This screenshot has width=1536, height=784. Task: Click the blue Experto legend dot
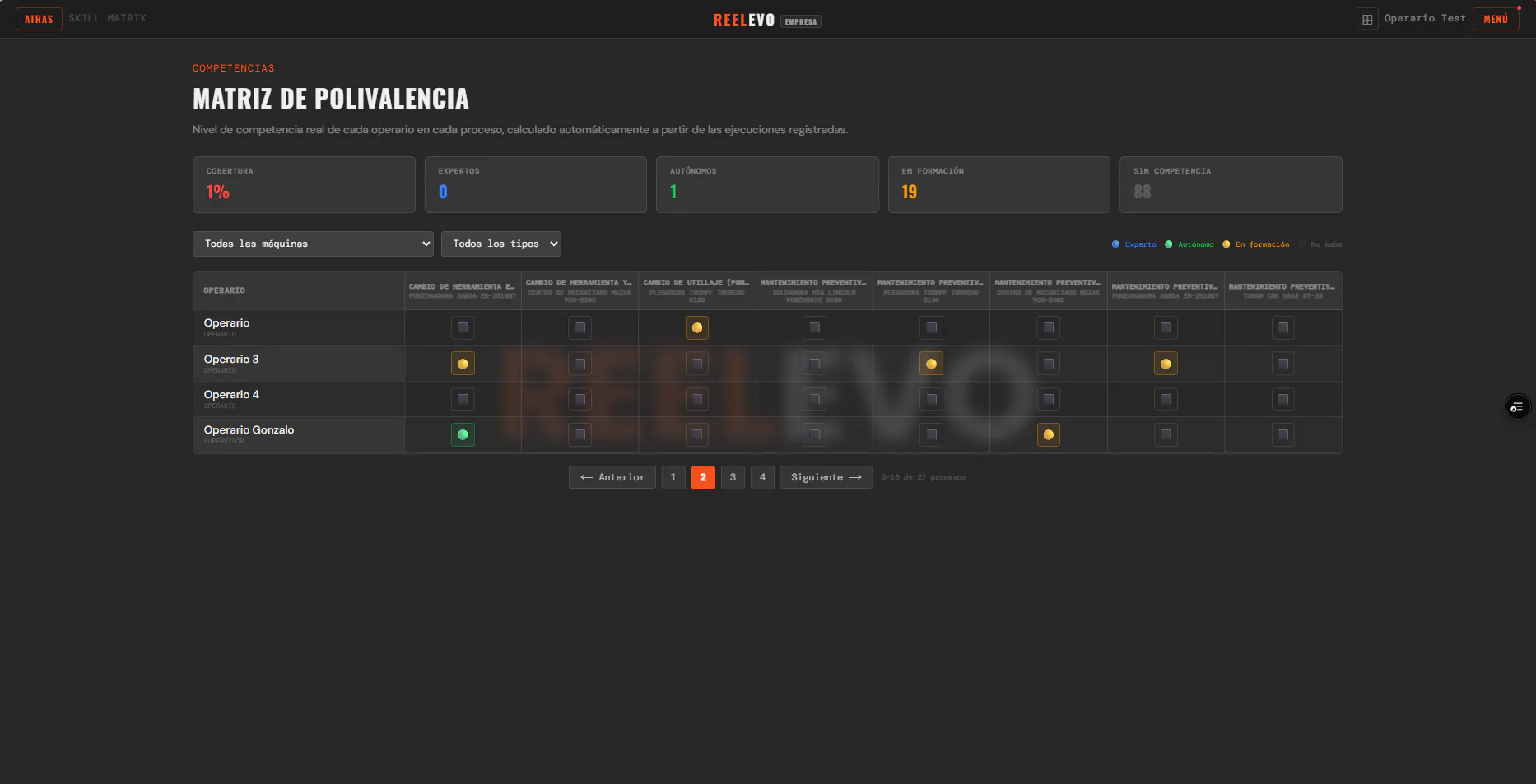(x=1115, y=244)
